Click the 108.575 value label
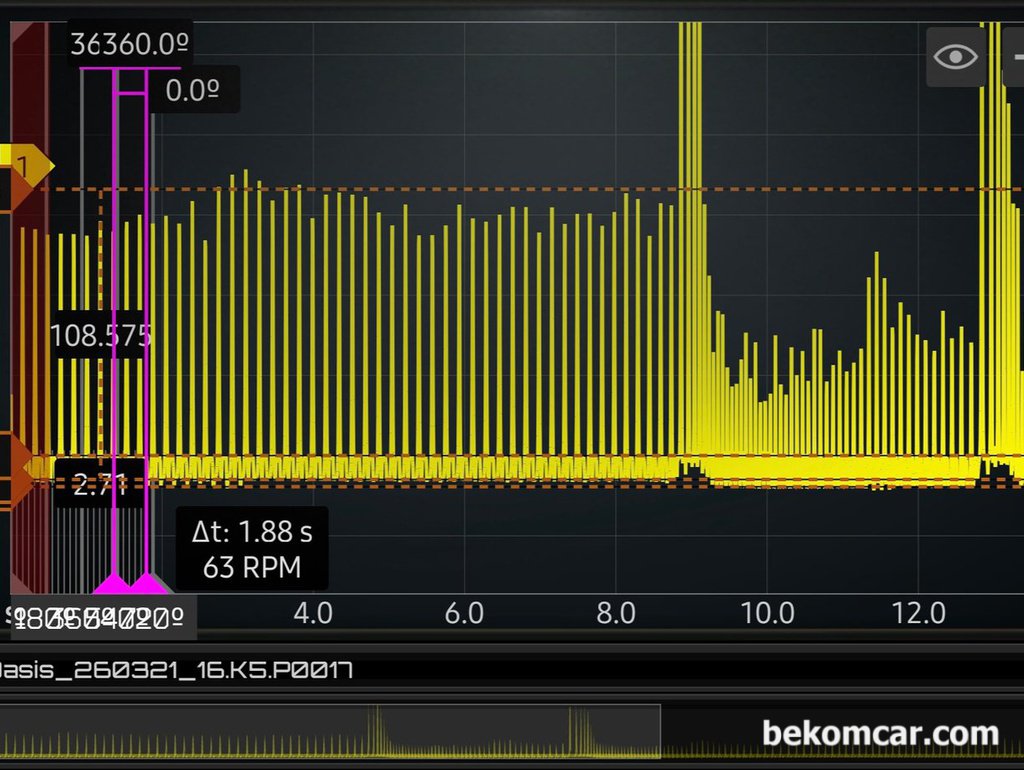This screenshot has height=770, width=1024. pos(100,335)
